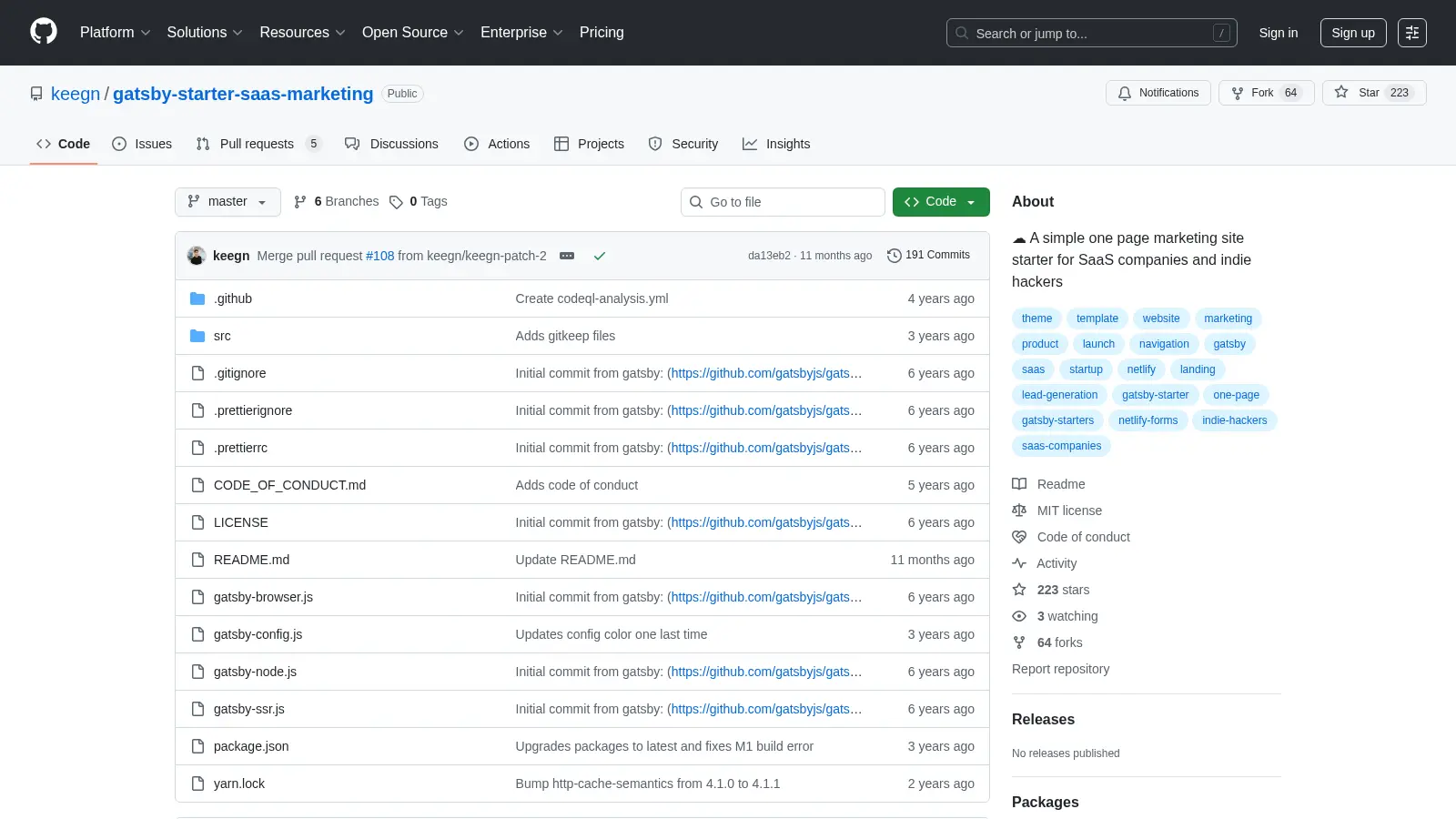Click the tag icon beside 0 Tags

coord(396,202)
